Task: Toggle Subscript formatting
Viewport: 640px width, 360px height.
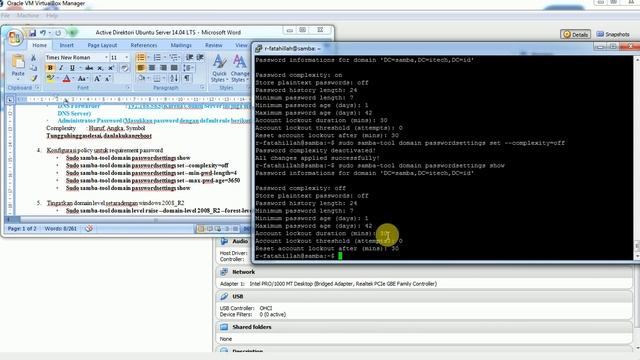Action: pos(100,68)
